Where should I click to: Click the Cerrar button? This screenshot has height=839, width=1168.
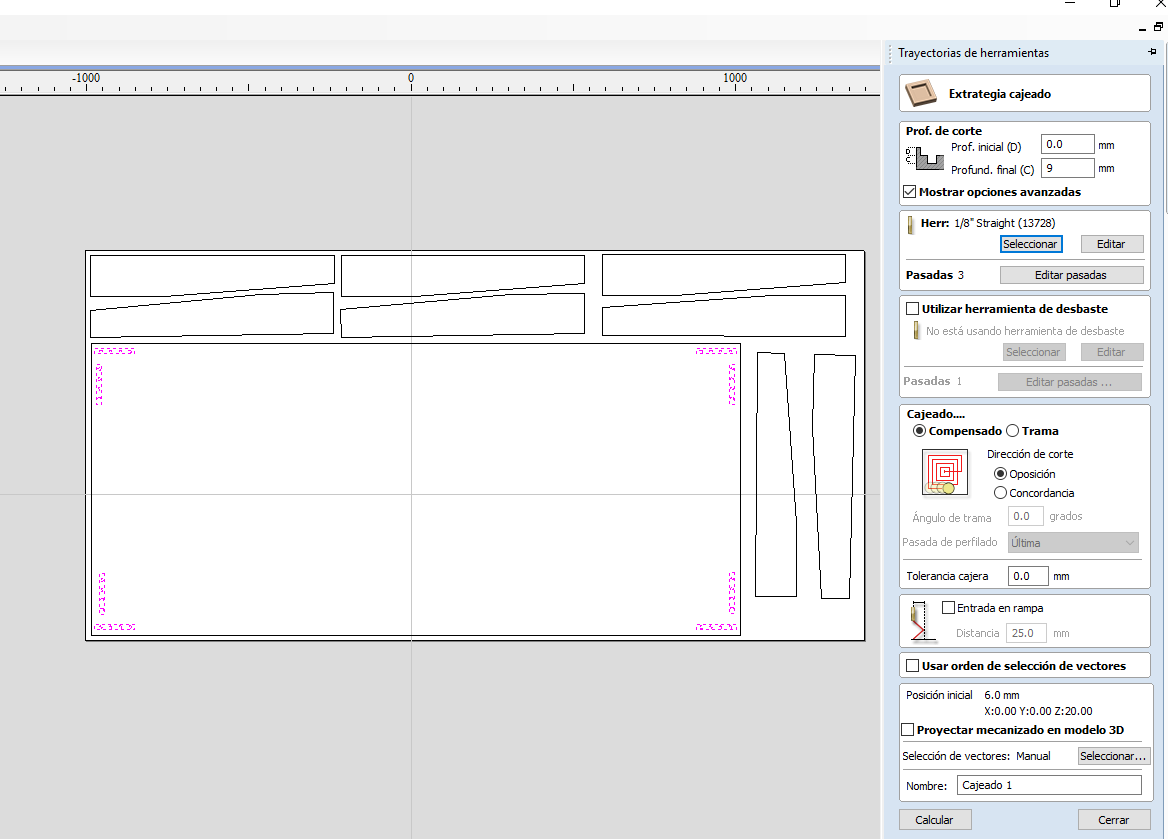point(1113,820)
